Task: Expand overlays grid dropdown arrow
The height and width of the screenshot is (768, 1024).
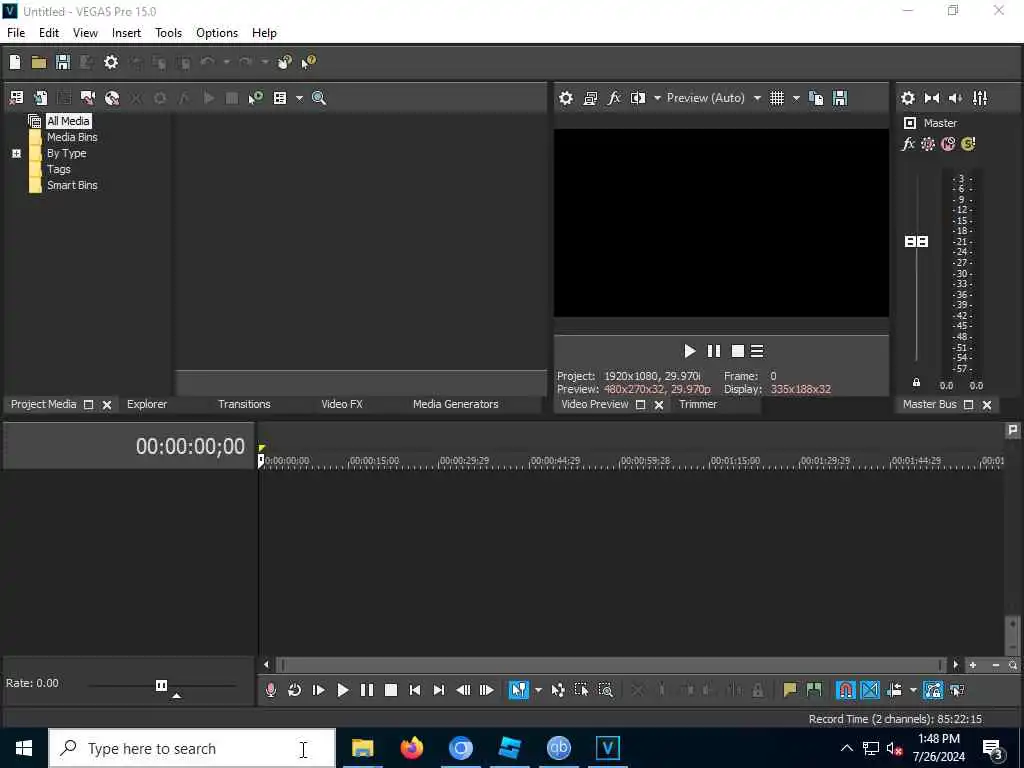Action: [796, 98]
